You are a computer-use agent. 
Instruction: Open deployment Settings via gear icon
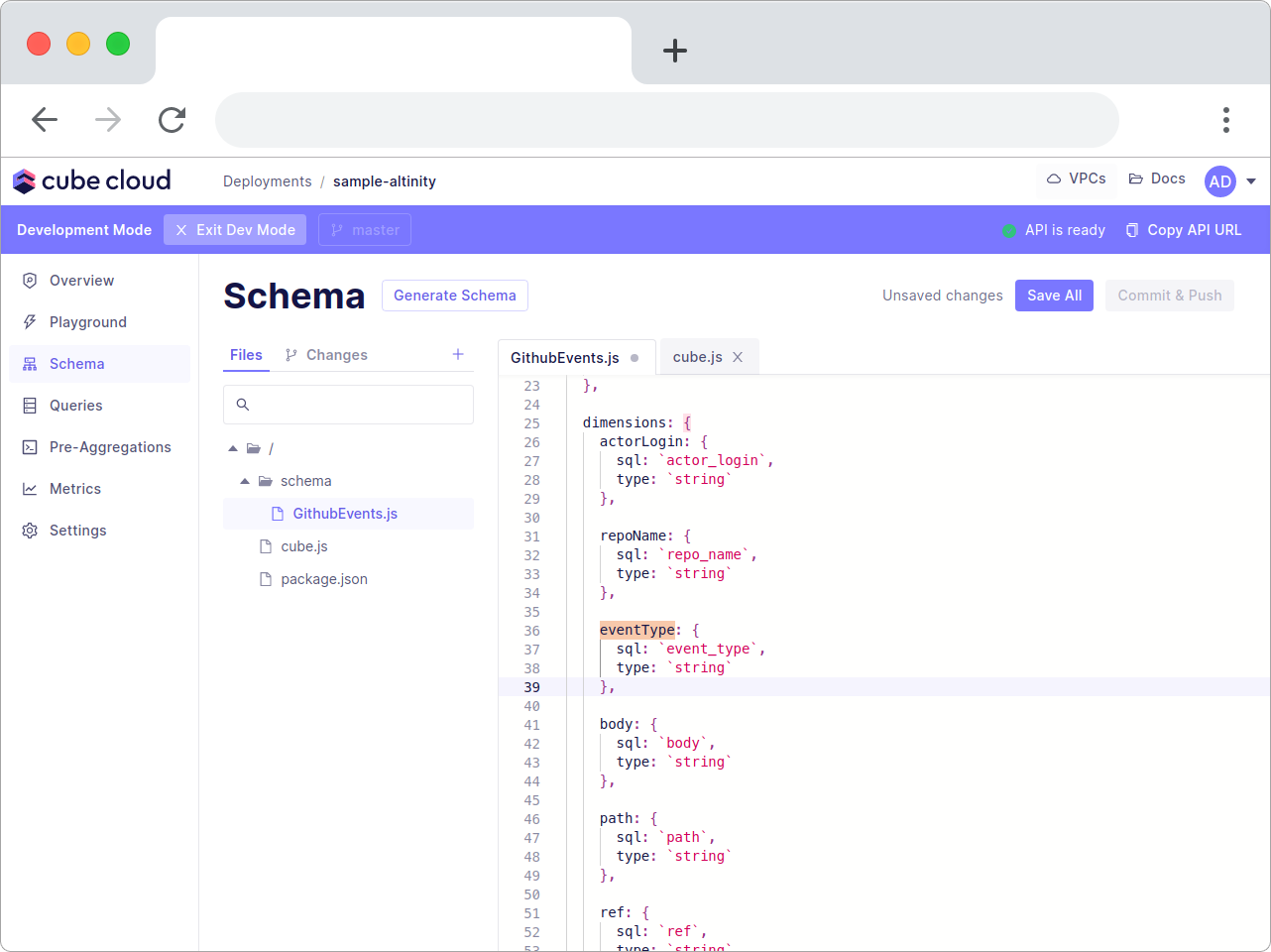pyautogui.click(x=30, y=530)
